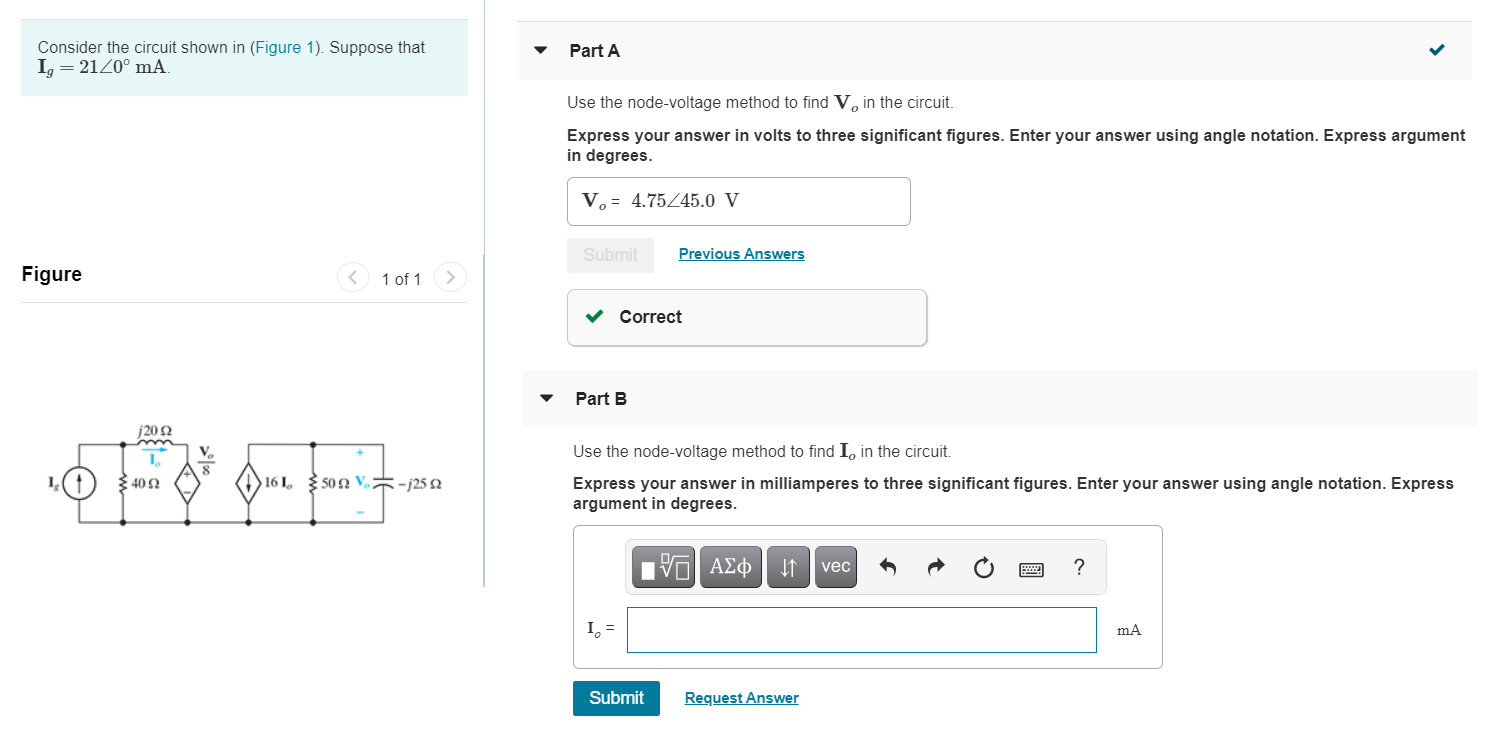
Task: Open the Figure 1 link
Action: (284, 47)
